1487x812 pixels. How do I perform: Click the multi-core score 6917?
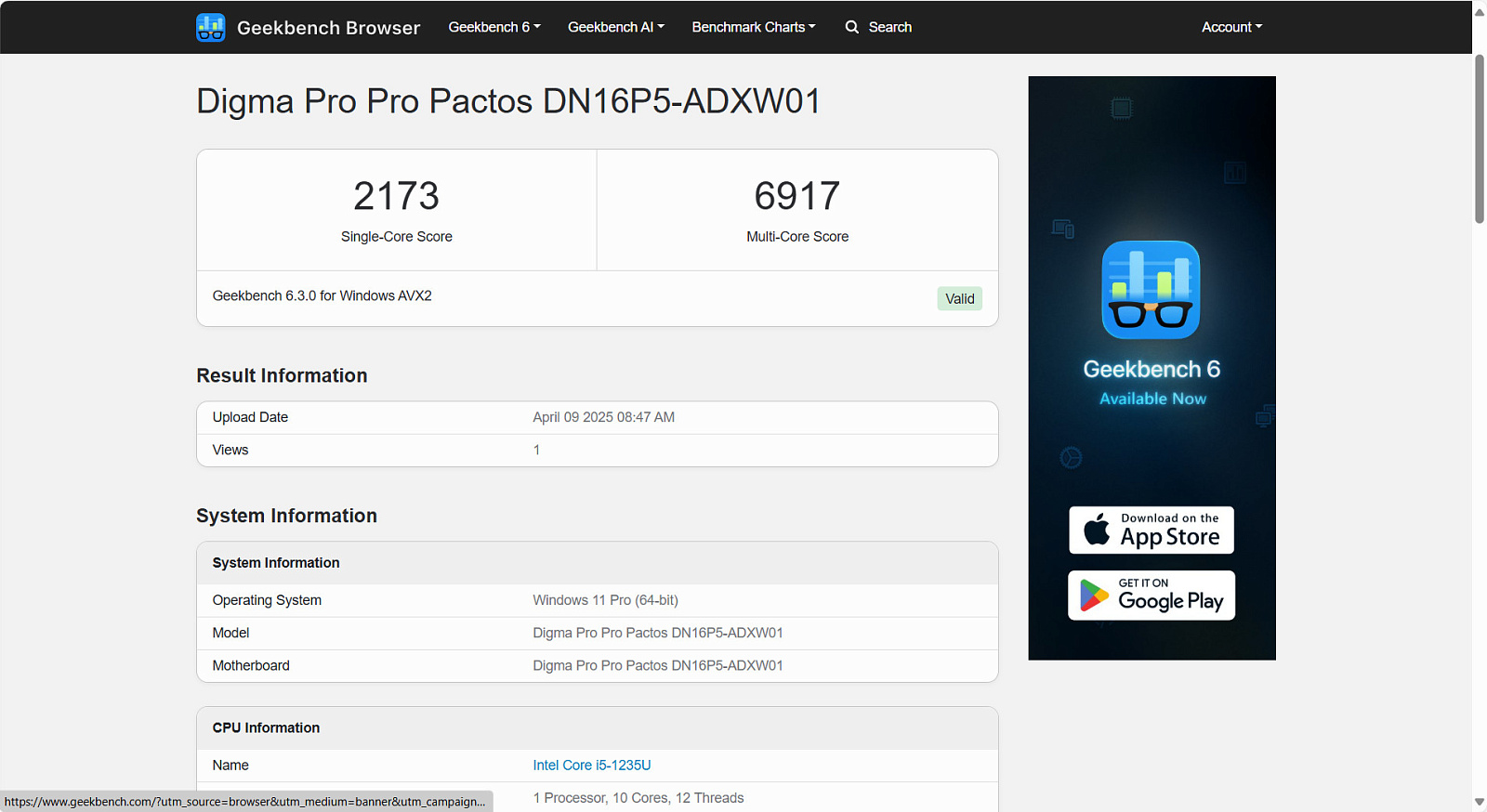(x=797, y=196)
